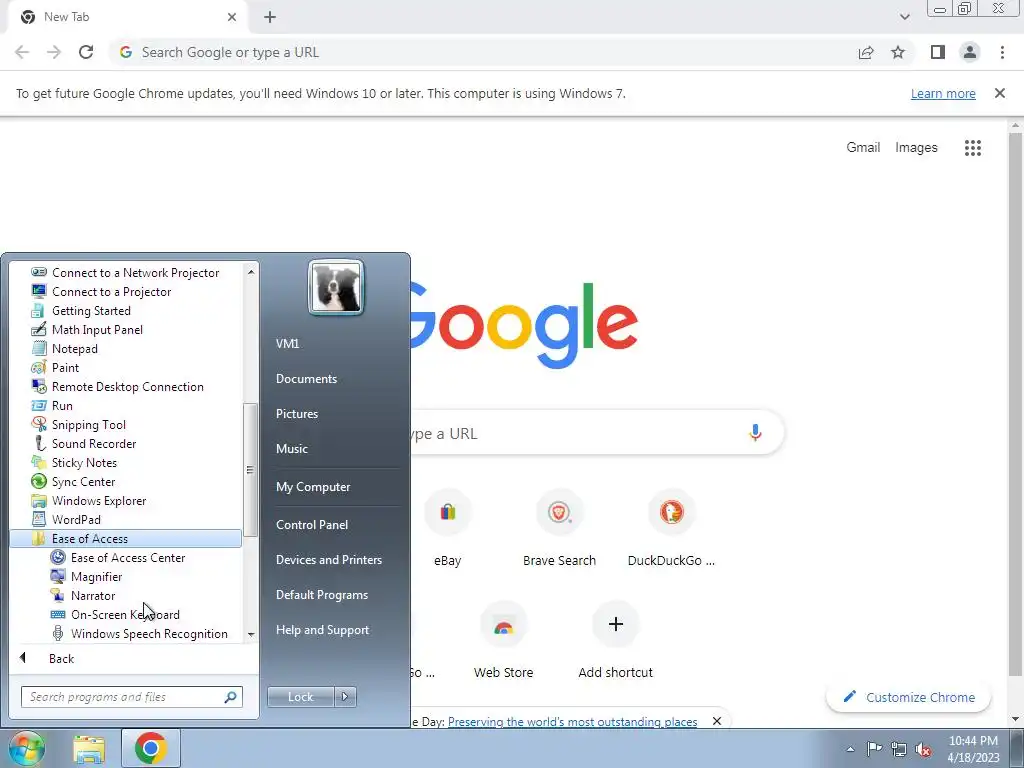
Task: Click the Lock button
Action: point(300,697)
